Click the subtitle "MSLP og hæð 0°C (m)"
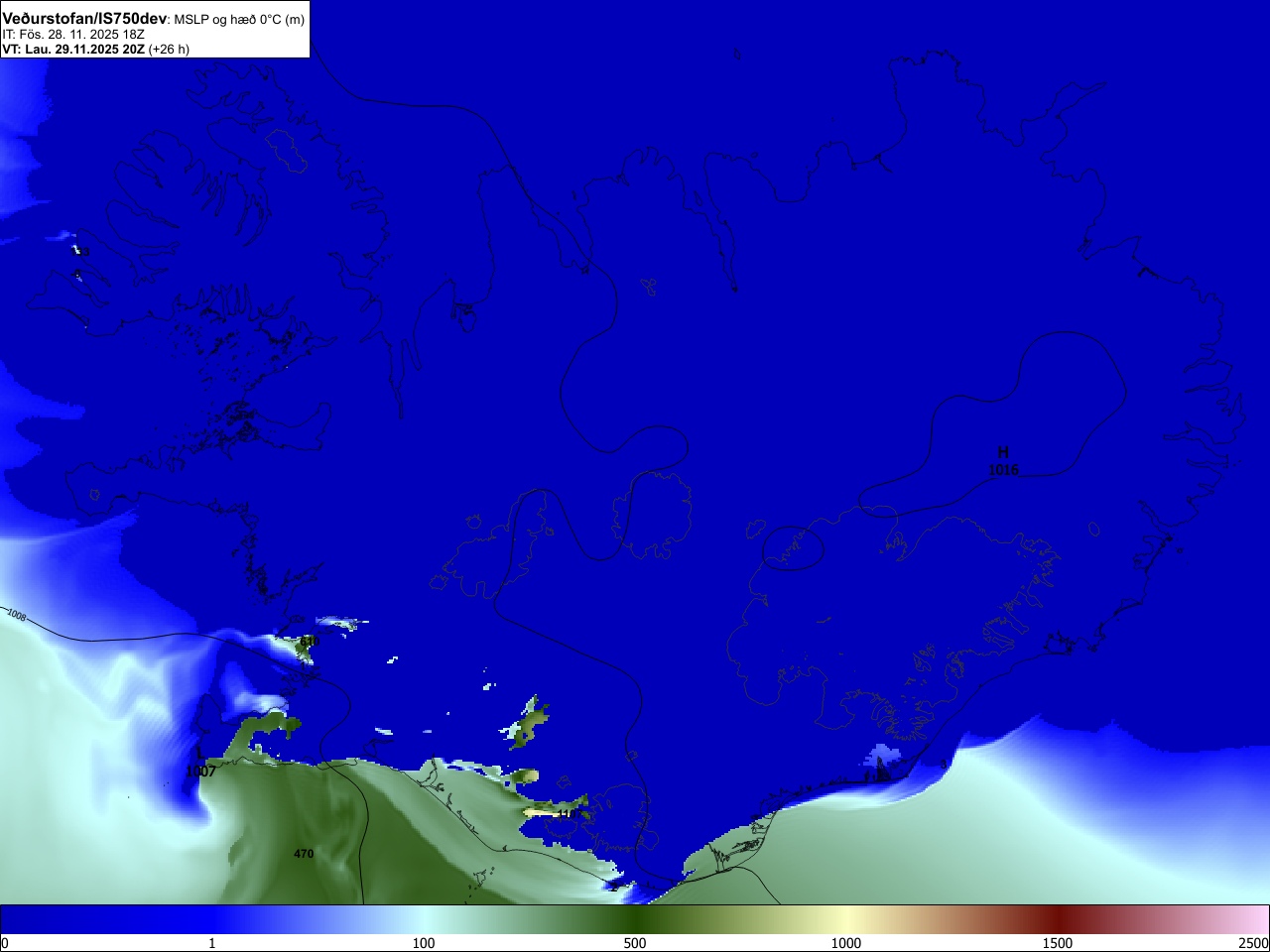The image size is (1270, 952). pos(239,20)
